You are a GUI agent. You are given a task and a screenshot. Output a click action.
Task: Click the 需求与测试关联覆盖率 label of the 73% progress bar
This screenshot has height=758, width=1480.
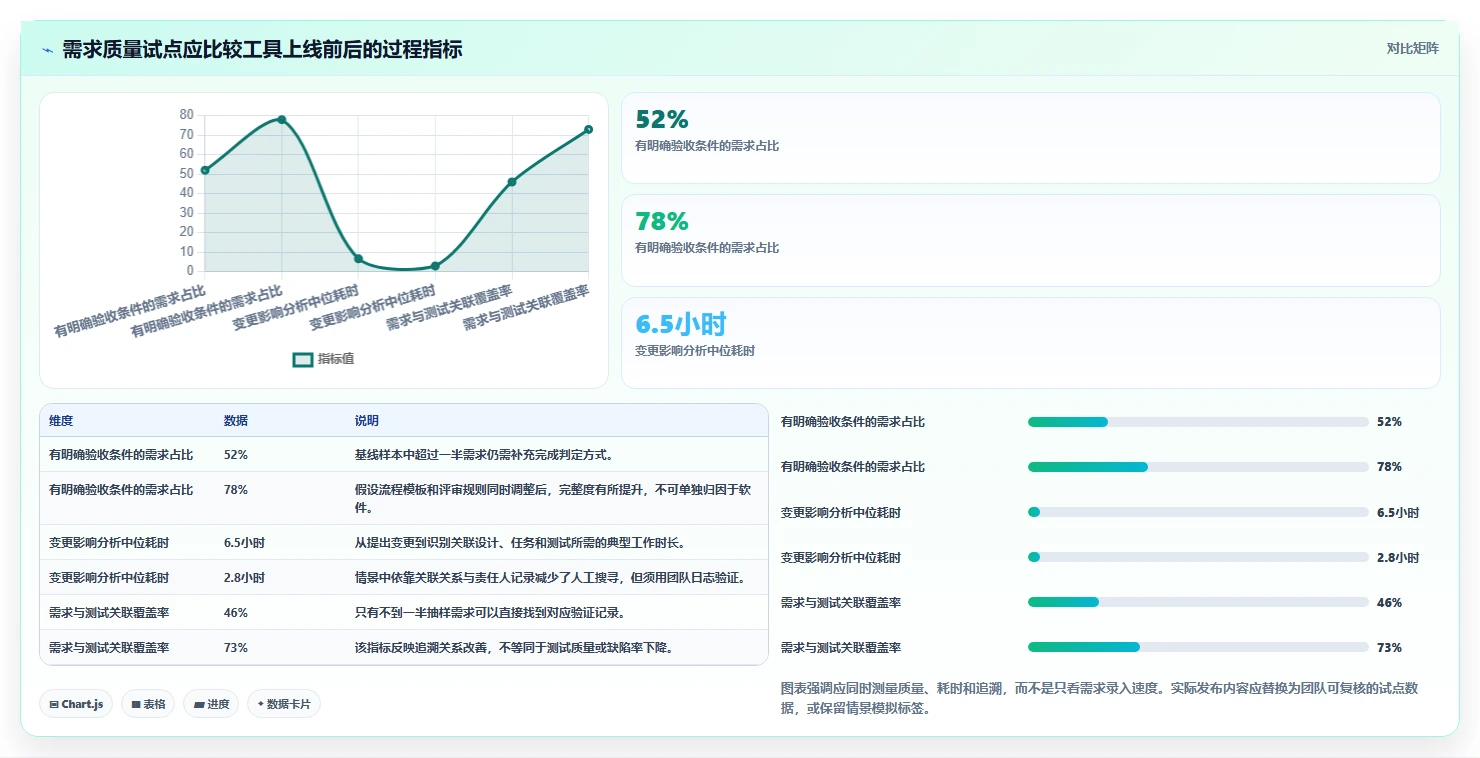click(x=841, y=648)
